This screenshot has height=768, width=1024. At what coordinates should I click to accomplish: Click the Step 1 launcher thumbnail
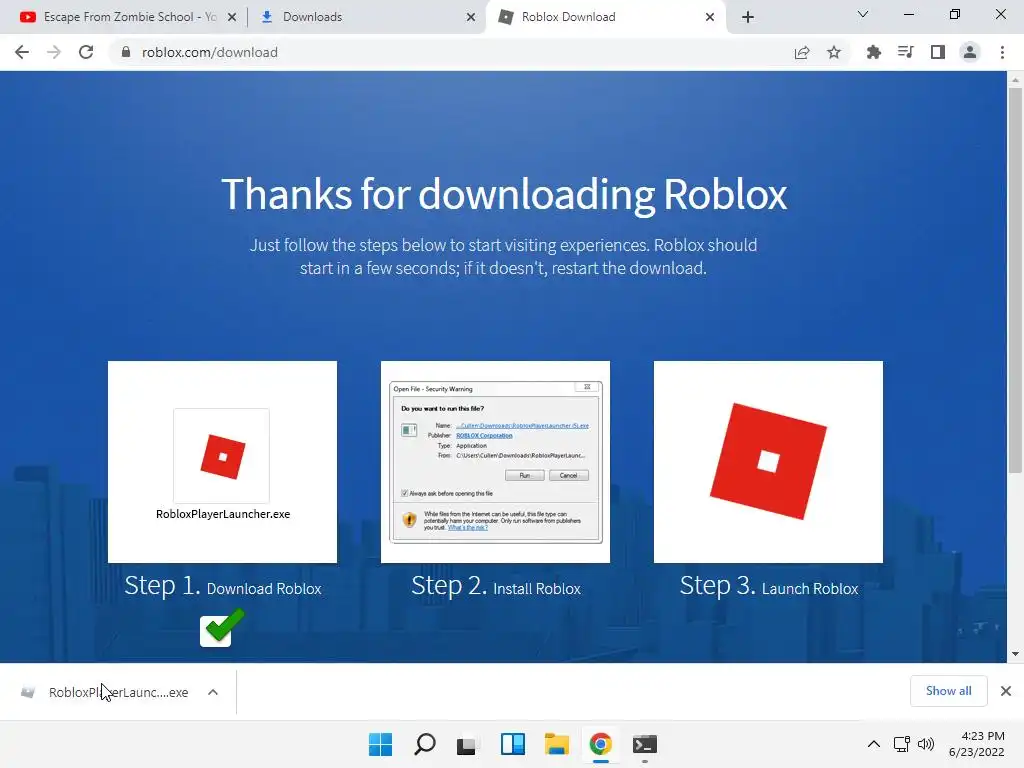pyautogui.click(x=223, y=462)
